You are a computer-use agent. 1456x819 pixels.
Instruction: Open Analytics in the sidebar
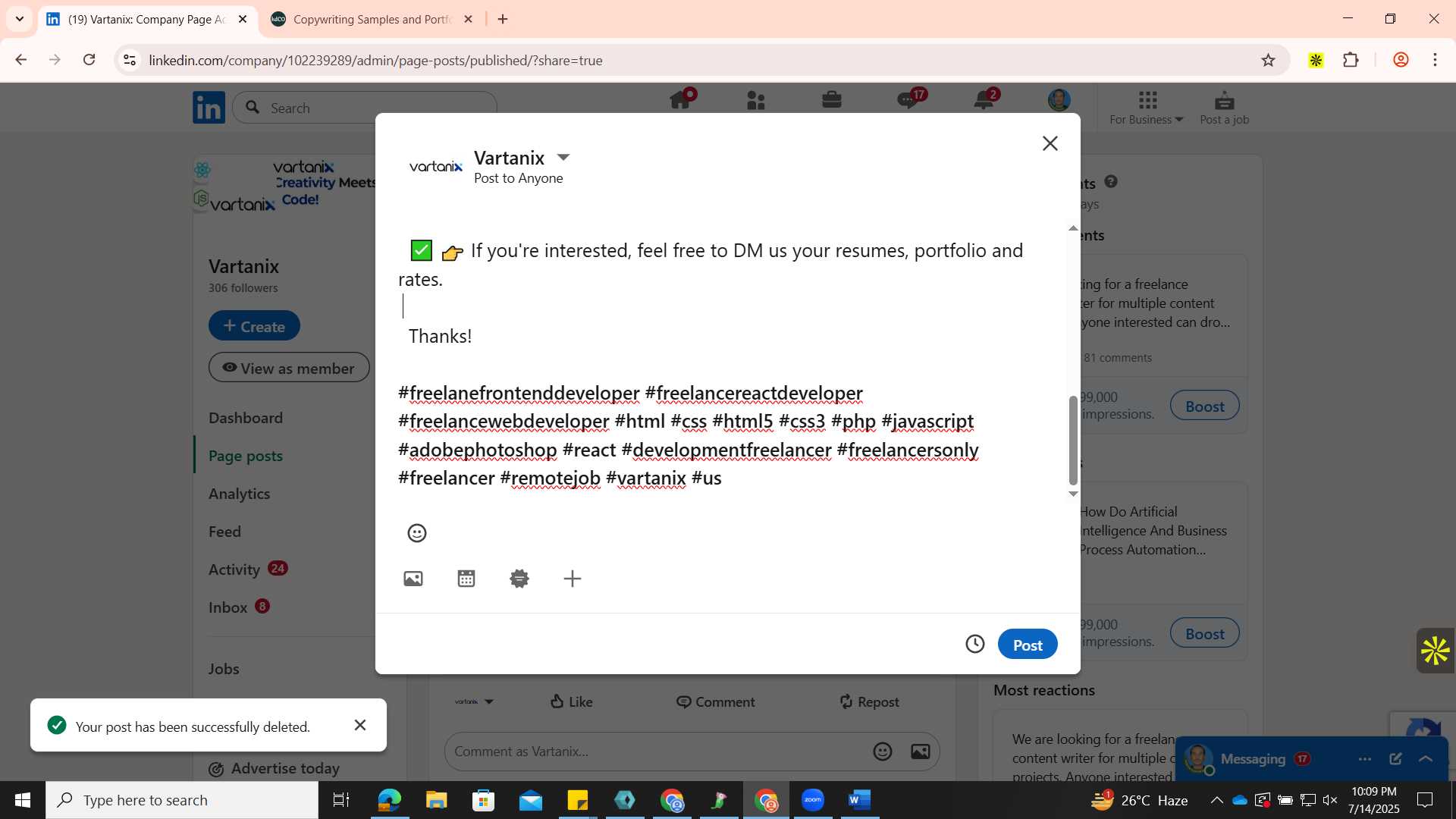click(x=240, y=494)
